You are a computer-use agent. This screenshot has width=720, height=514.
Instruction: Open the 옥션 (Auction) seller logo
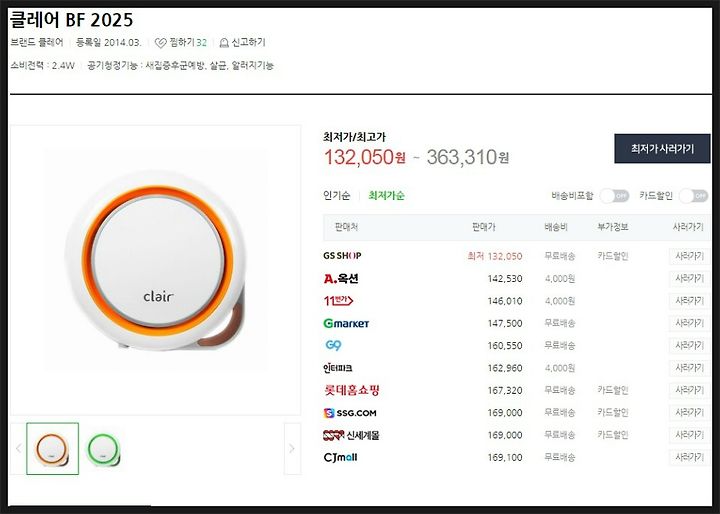click(341, 278)
